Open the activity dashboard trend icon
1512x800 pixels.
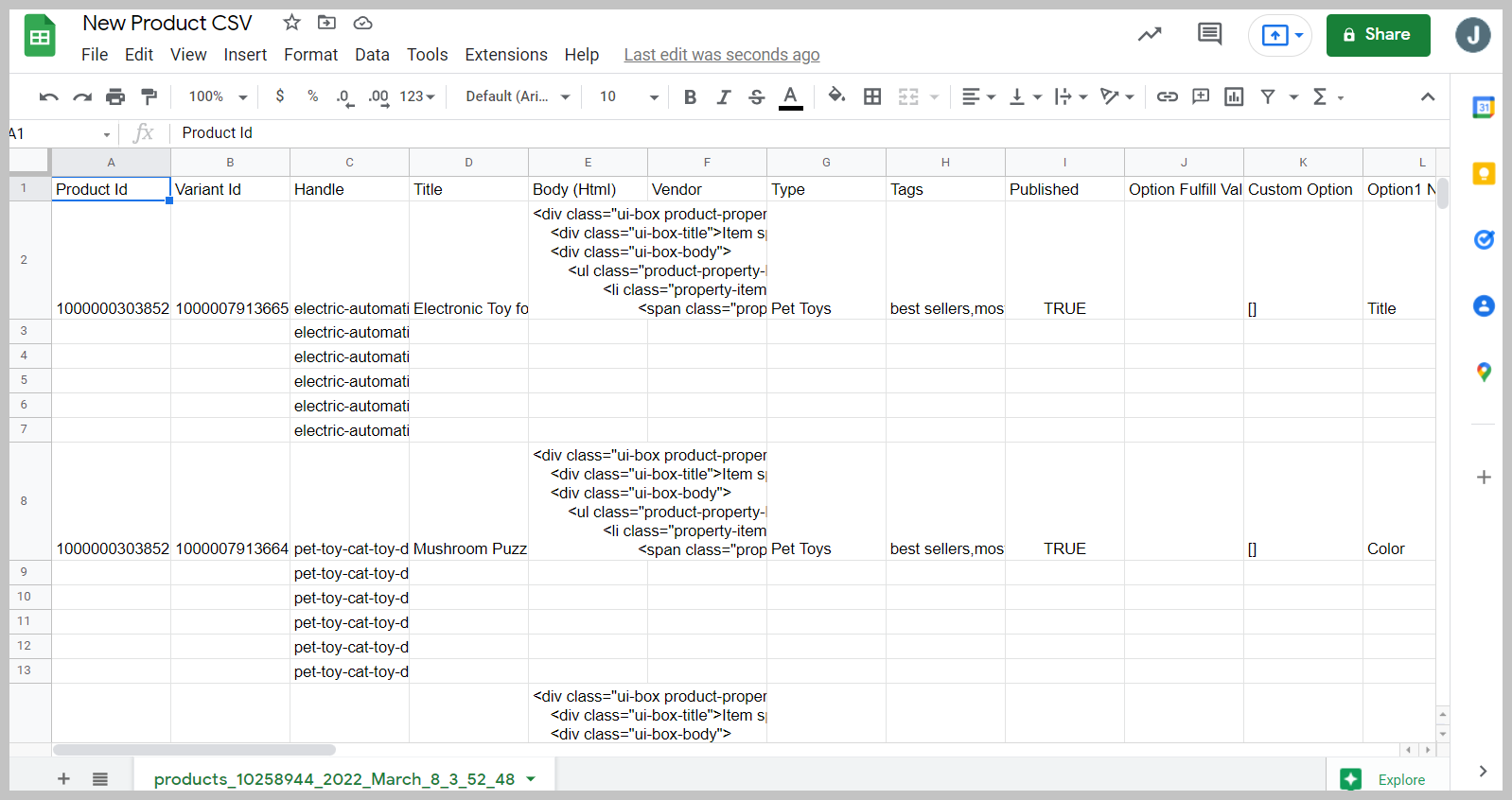(1150, 35)
